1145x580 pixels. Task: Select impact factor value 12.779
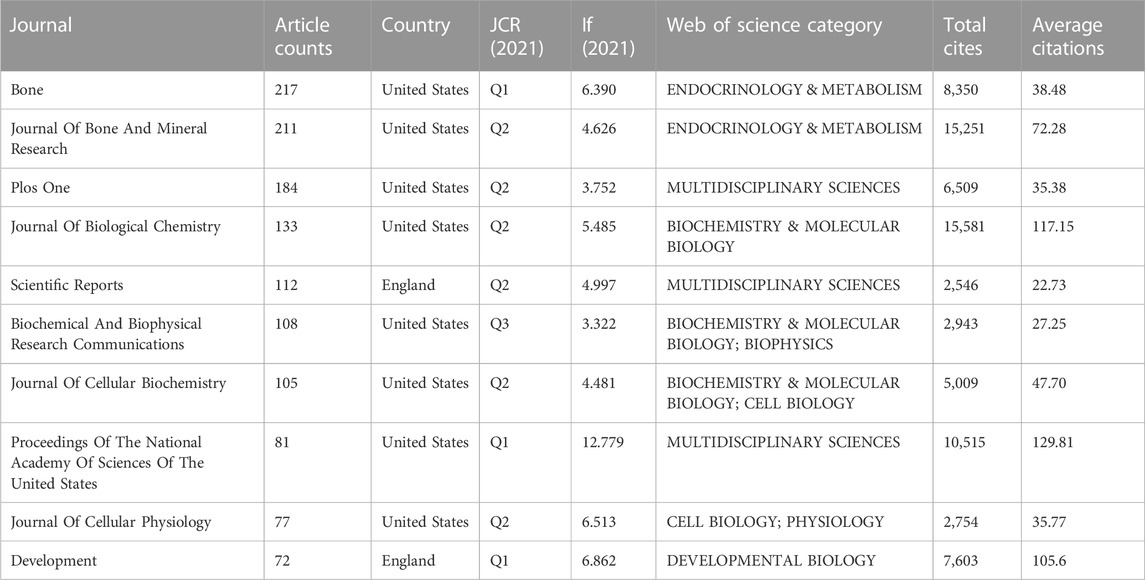pyautogui.click(x=603, y=443)
